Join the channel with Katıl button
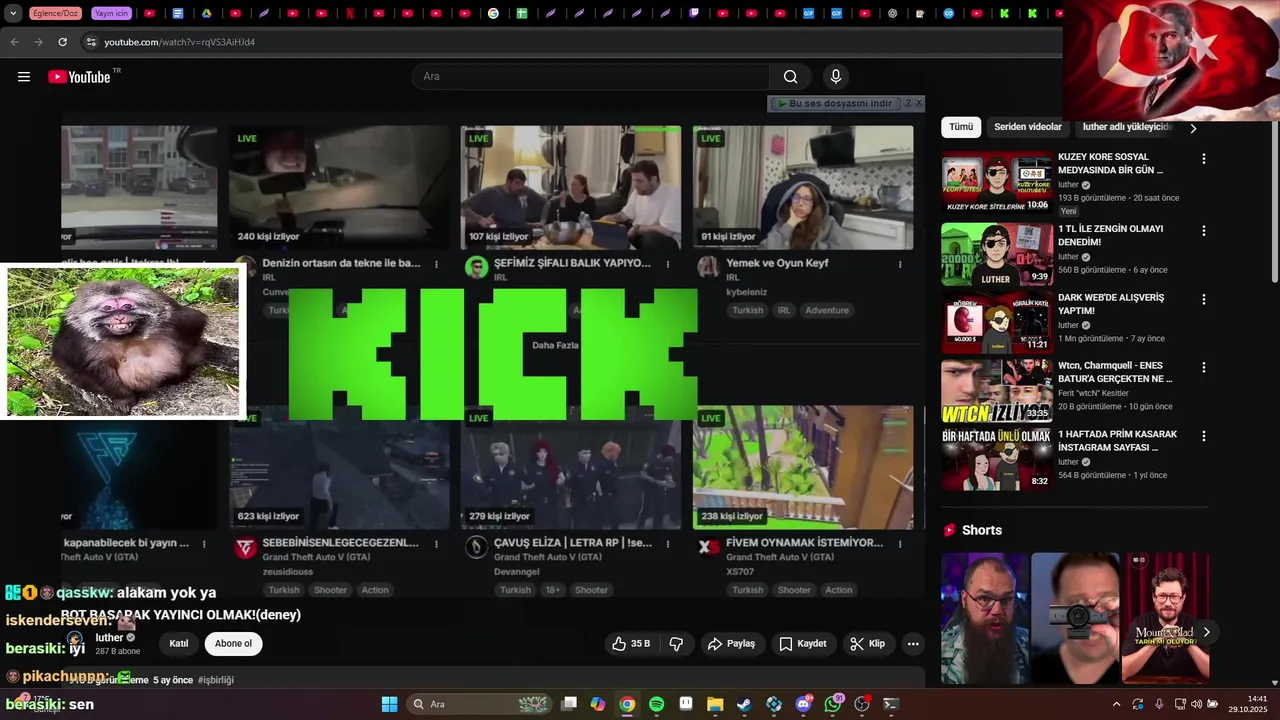 click(x=179, y=644)
